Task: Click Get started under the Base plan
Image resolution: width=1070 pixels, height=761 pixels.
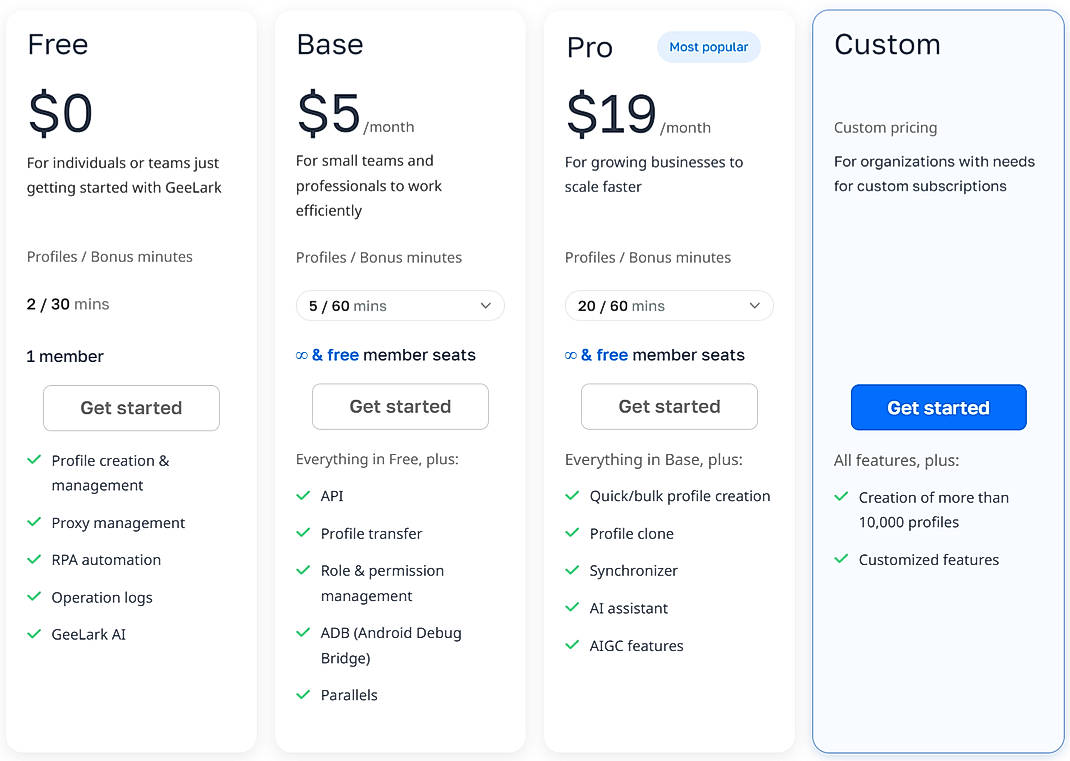Action: (400, 406)
